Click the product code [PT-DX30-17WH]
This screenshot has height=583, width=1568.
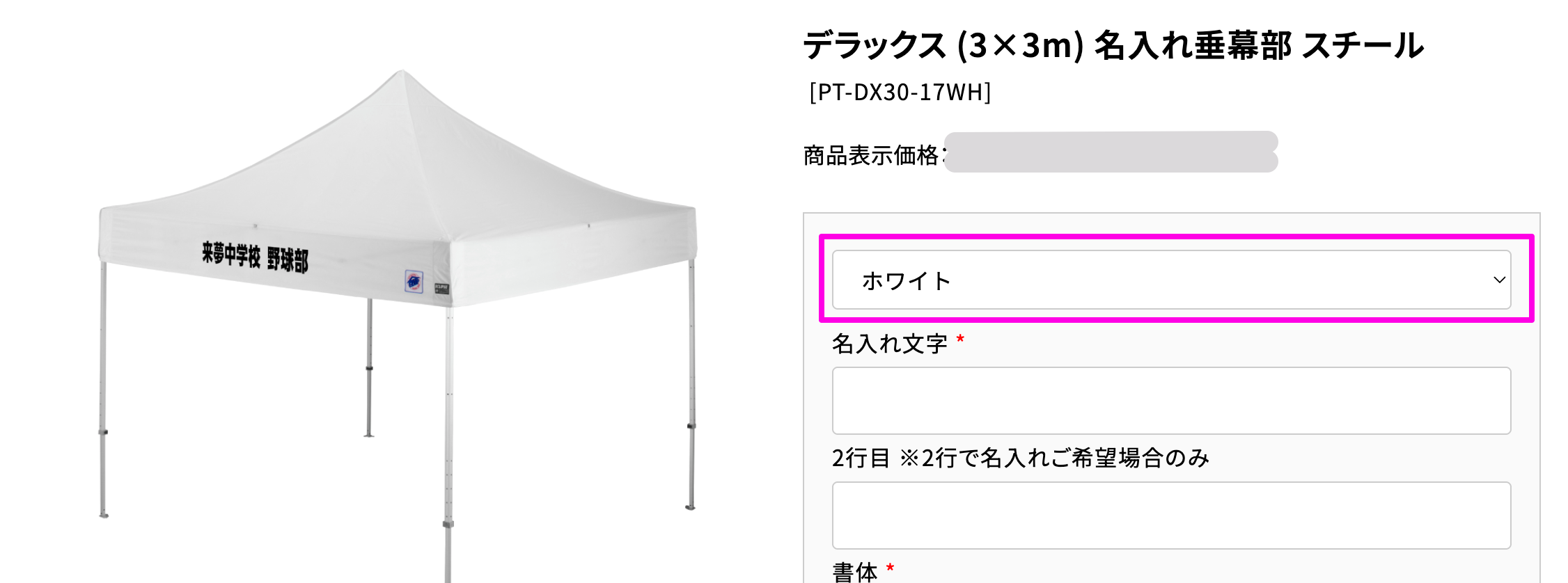(900, 93)
